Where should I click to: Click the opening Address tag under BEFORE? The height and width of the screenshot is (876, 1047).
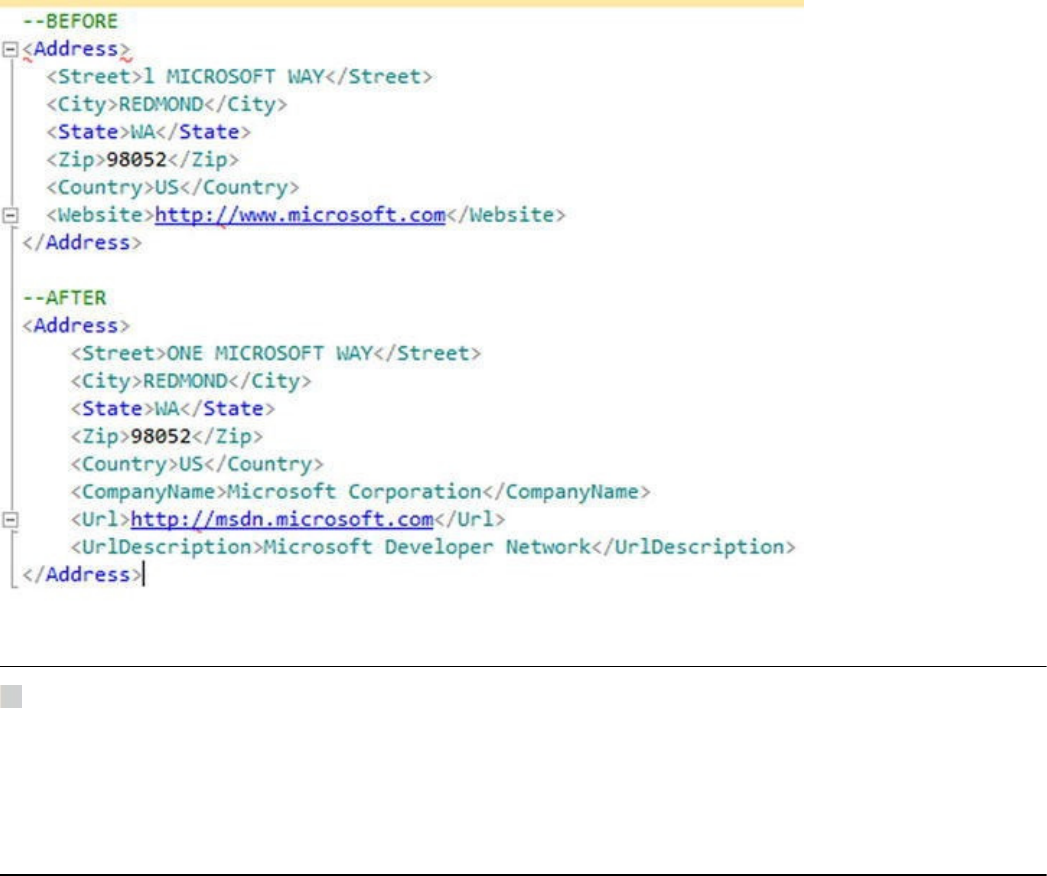coord(76,49)
